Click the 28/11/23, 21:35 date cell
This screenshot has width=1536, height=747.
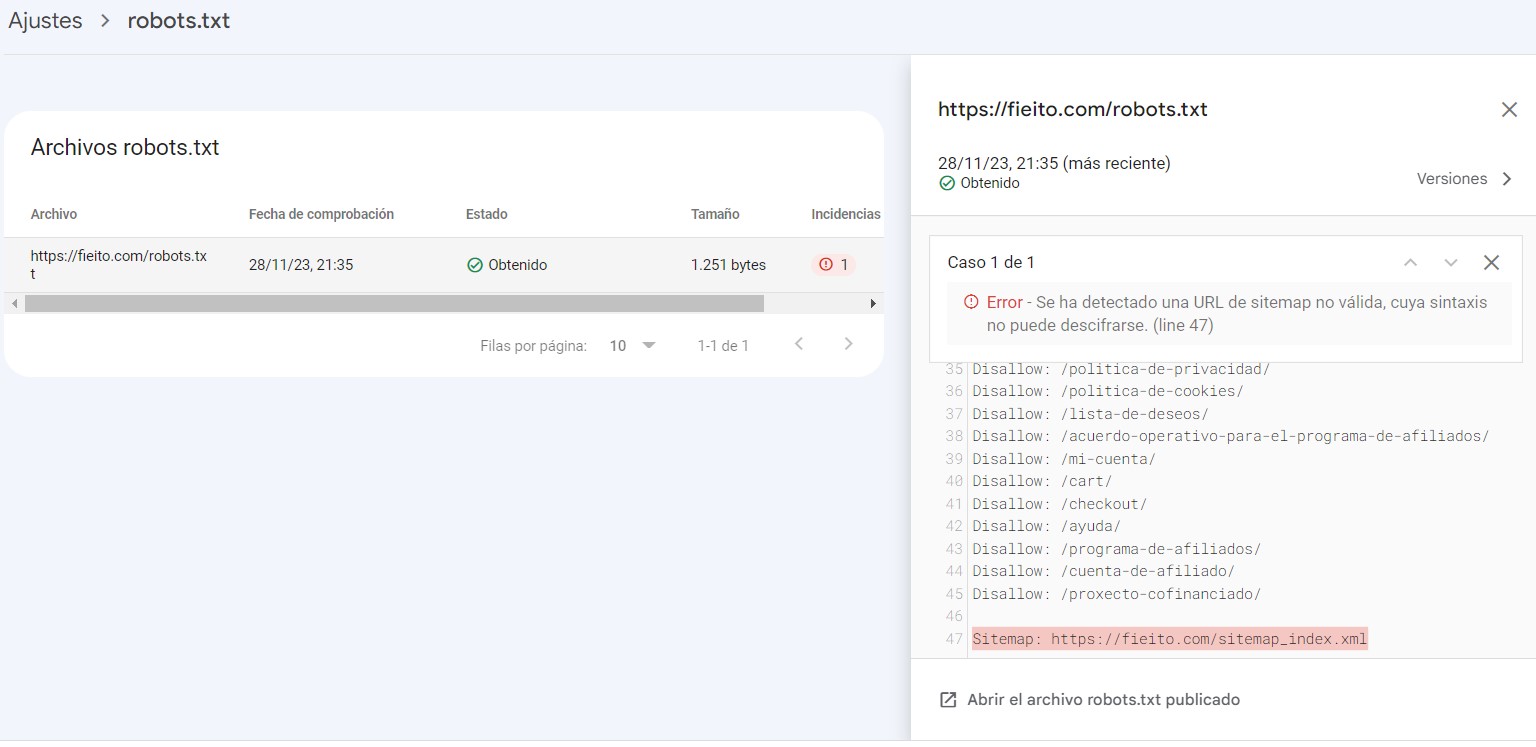tap(301, 265)
